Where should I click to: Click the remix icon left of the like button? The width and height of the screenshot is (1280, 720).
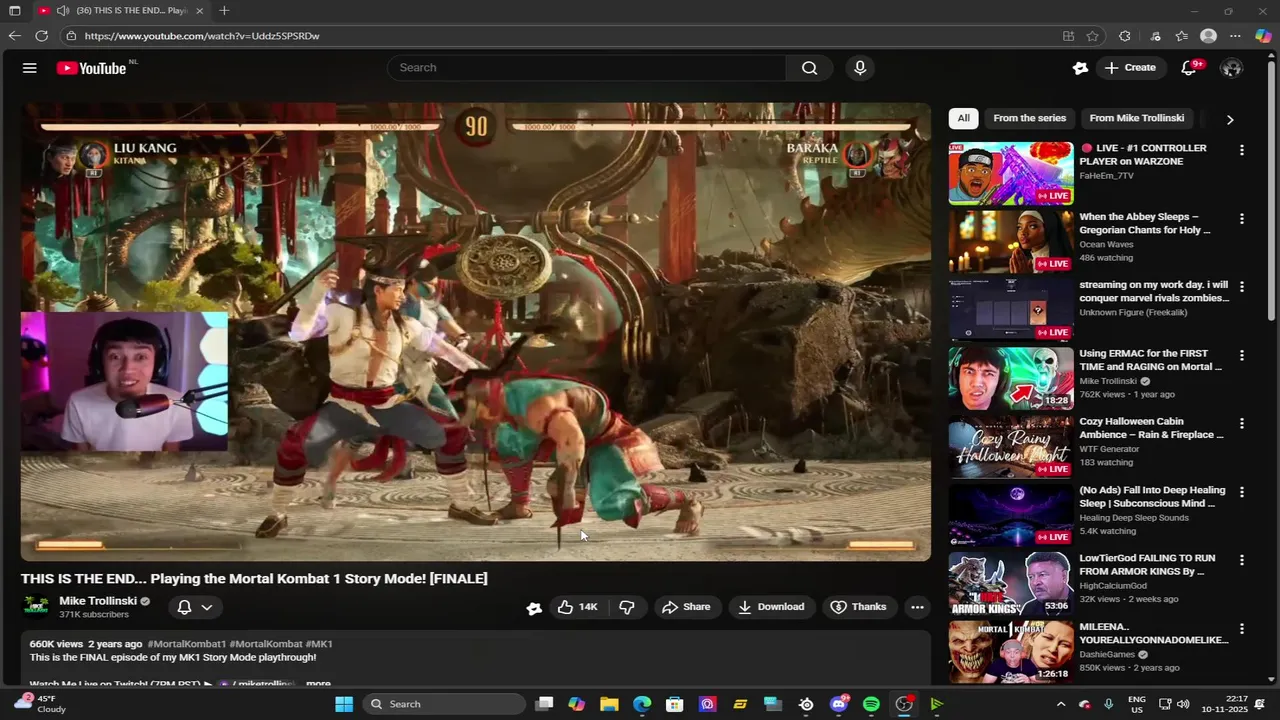point(534,608)
